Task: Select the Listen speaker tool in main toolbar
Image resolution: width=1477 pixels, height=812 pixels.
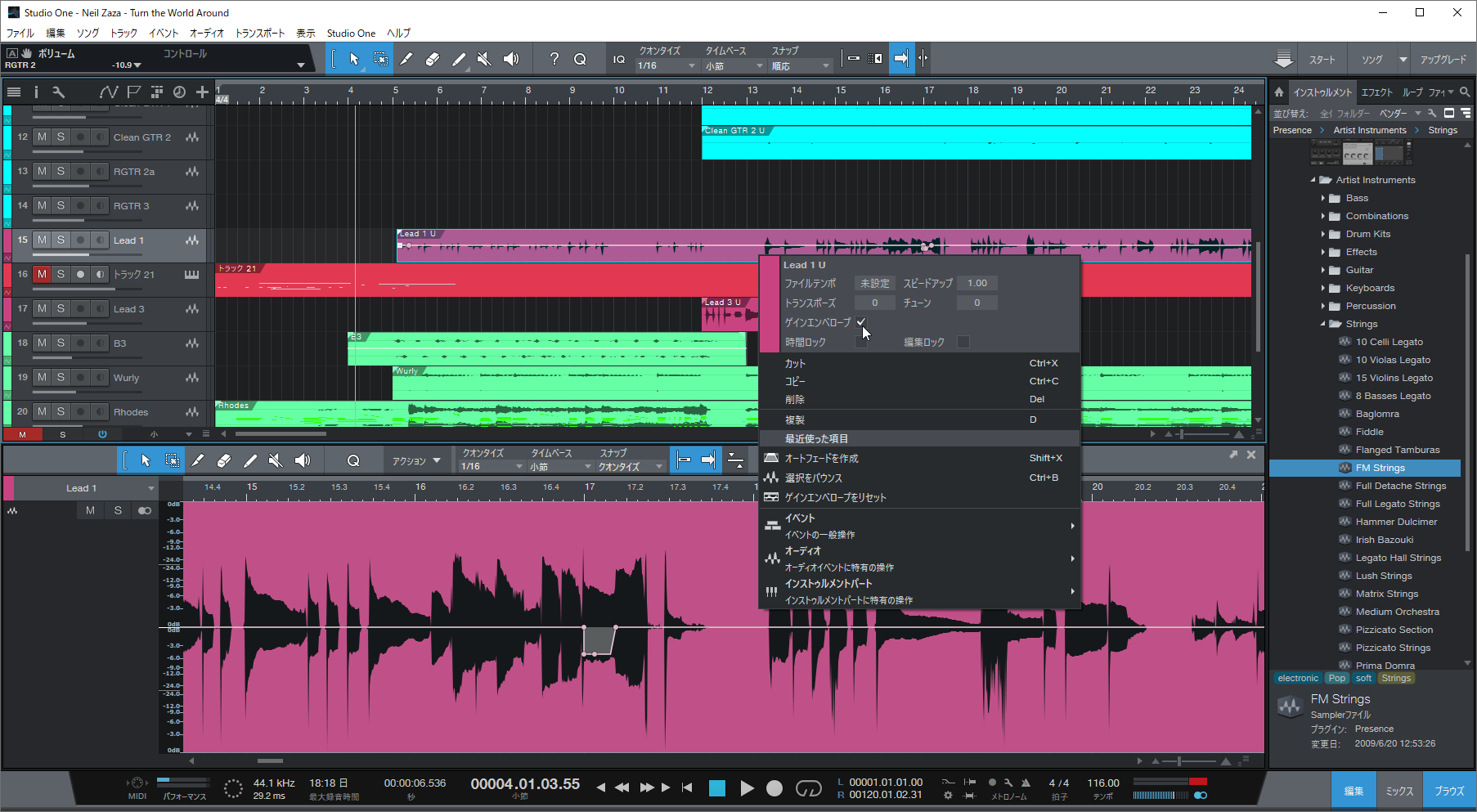Action: pyautogui.click(x=511, y=59)
